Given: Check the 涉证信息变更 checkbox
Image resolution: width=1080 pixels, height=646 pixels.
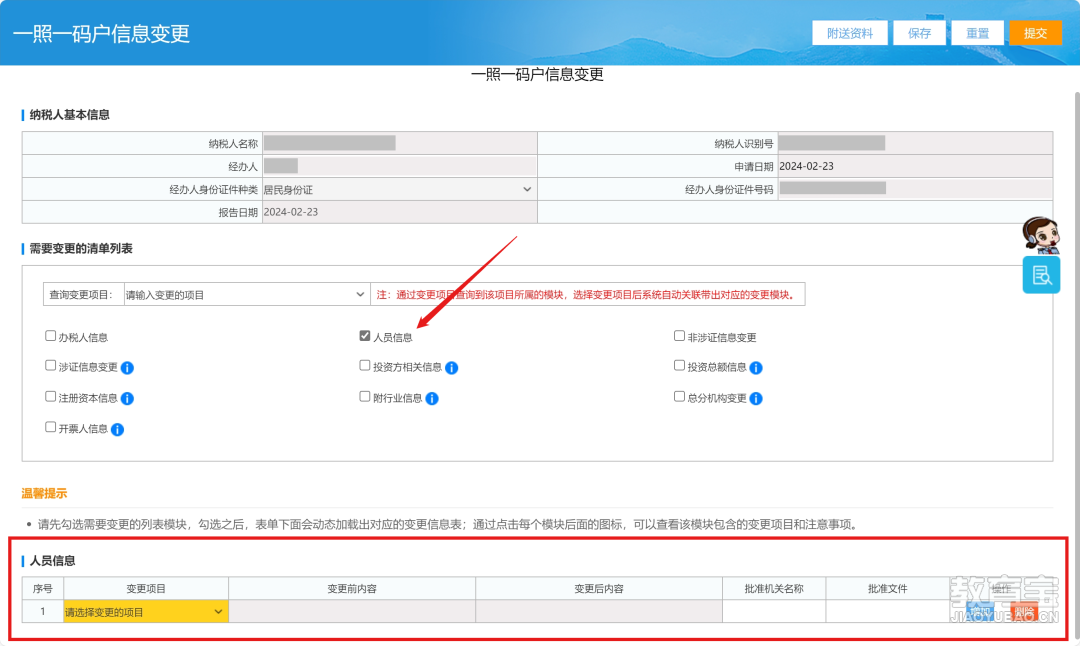Looking at the screenshot, I should coord(50,366).
